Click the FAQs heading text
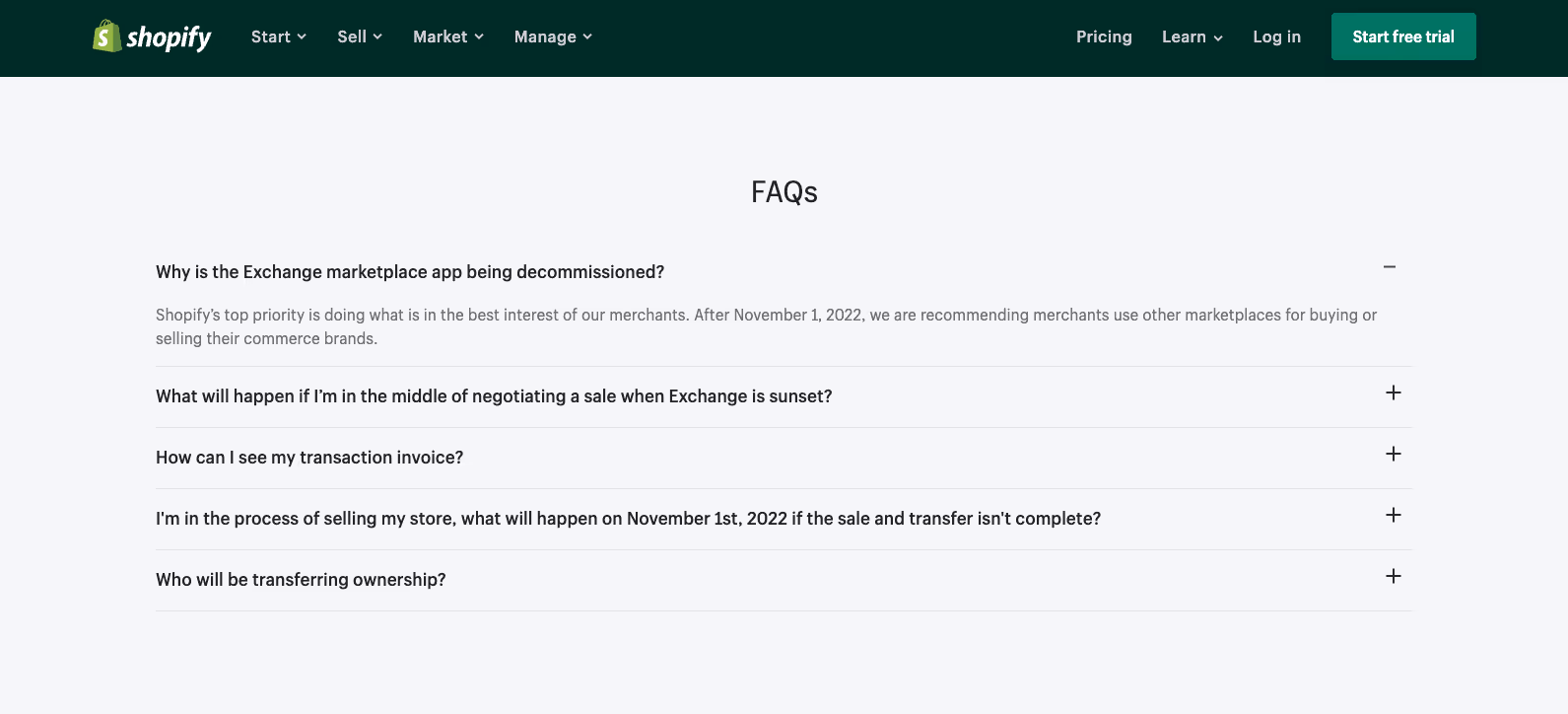Image resolution: width=1568 pixels, height=714 pixels. pos(784,191)
